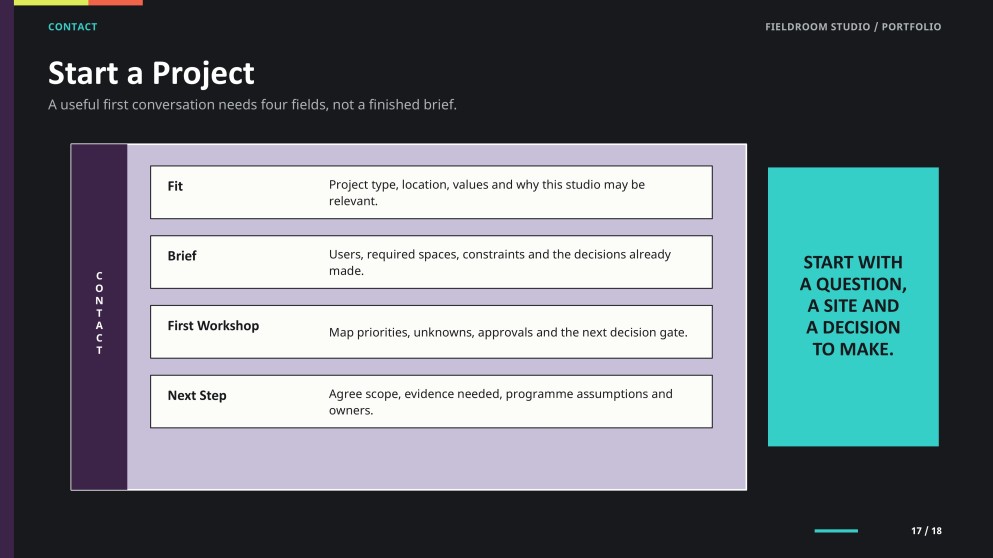Image resolution: width=993 pixels, height=558 pixels.
Task: Click the '17 / 18' page number
Action: coord(927,531)
